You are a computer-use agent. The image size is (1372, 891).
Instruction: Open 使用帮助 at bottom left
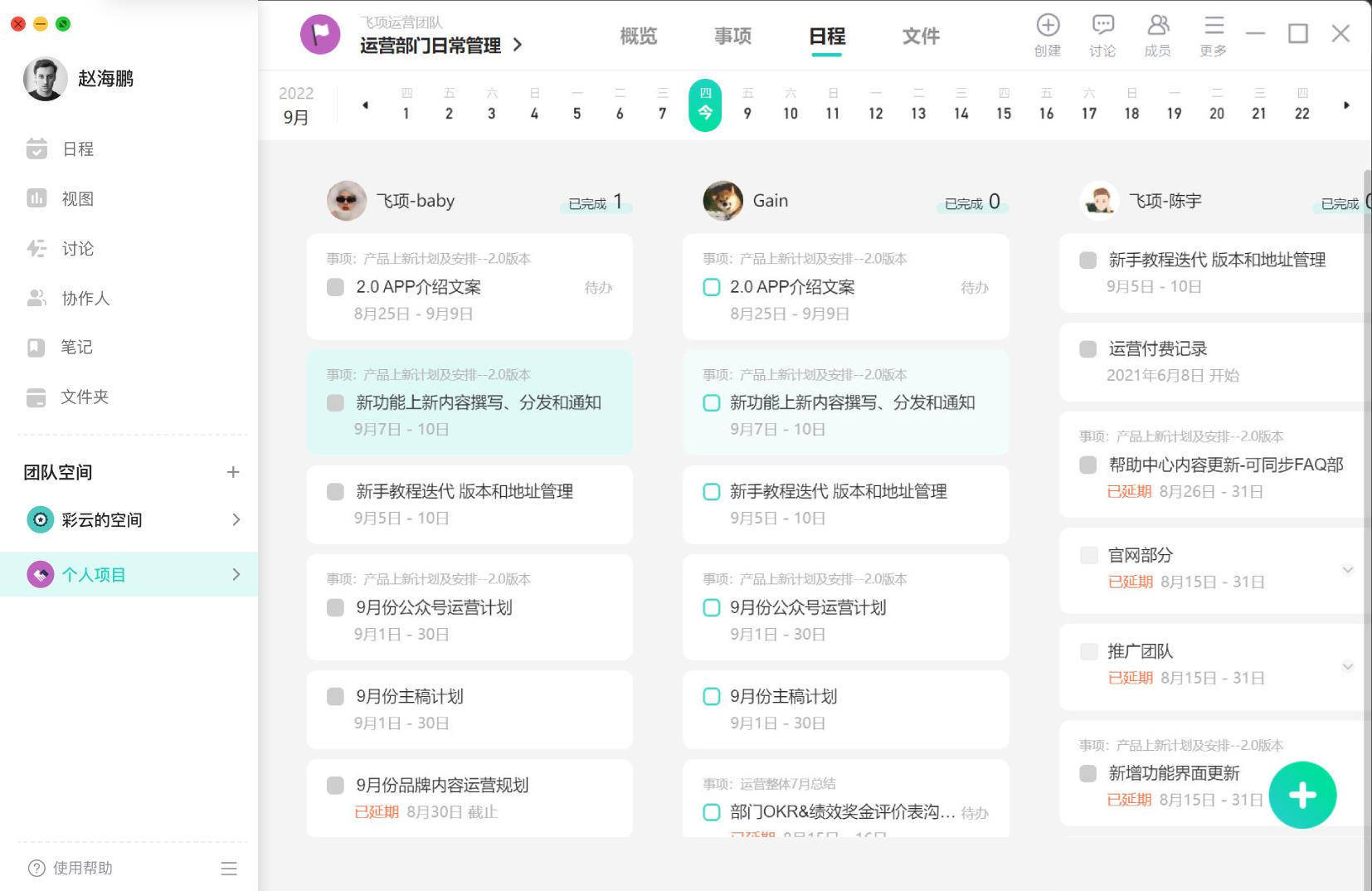tap(73, 868)
